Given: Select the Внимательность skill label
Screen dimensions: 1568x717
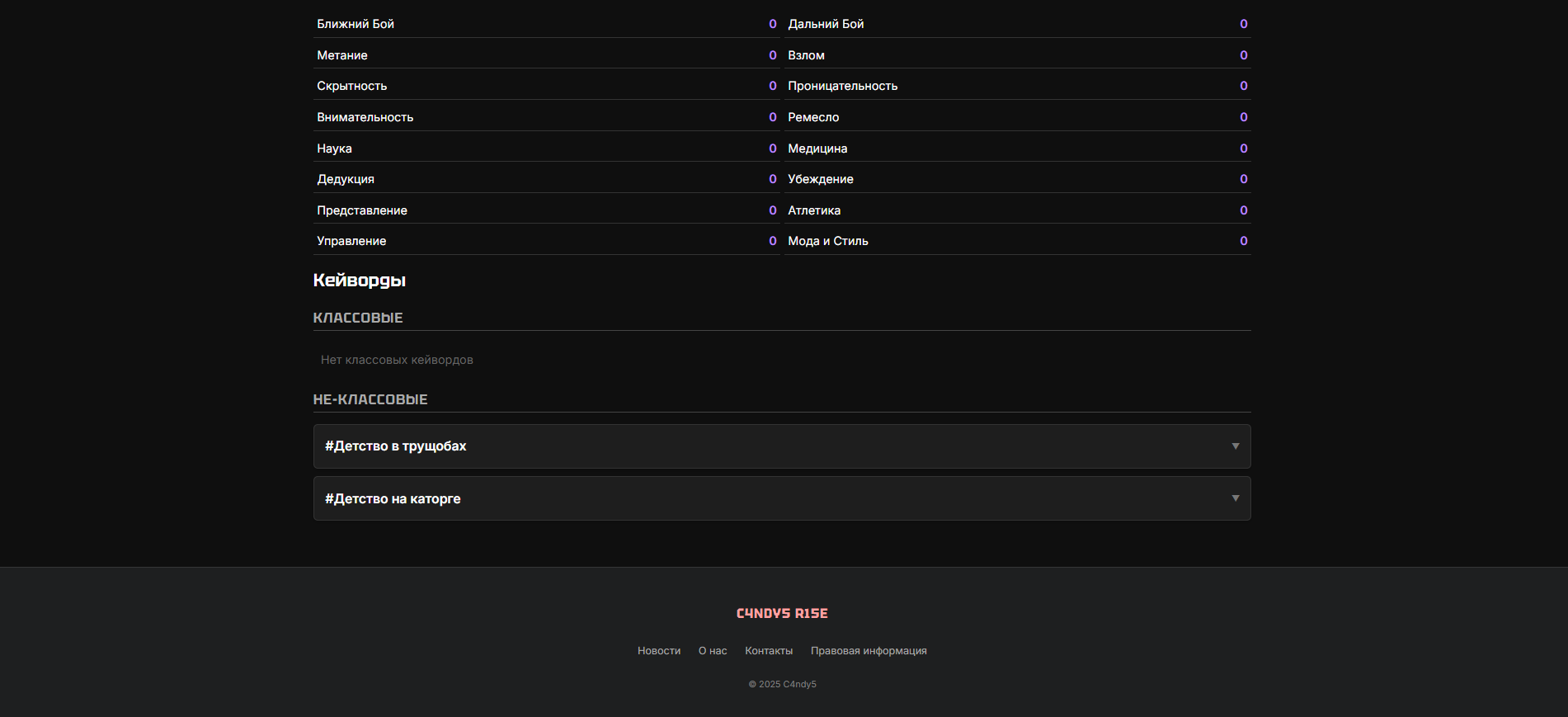Looking at the screenshot, I should (365, 117).
